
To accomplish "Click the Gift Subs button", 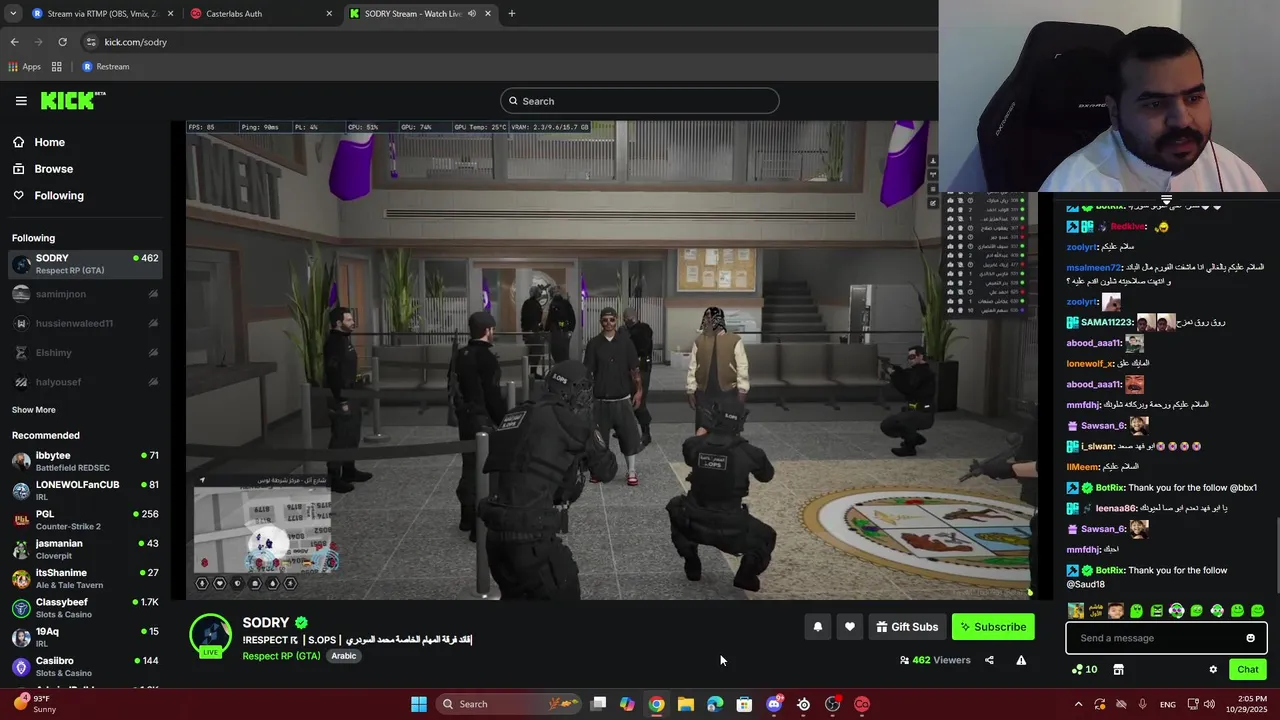I will tap(907, 627).
